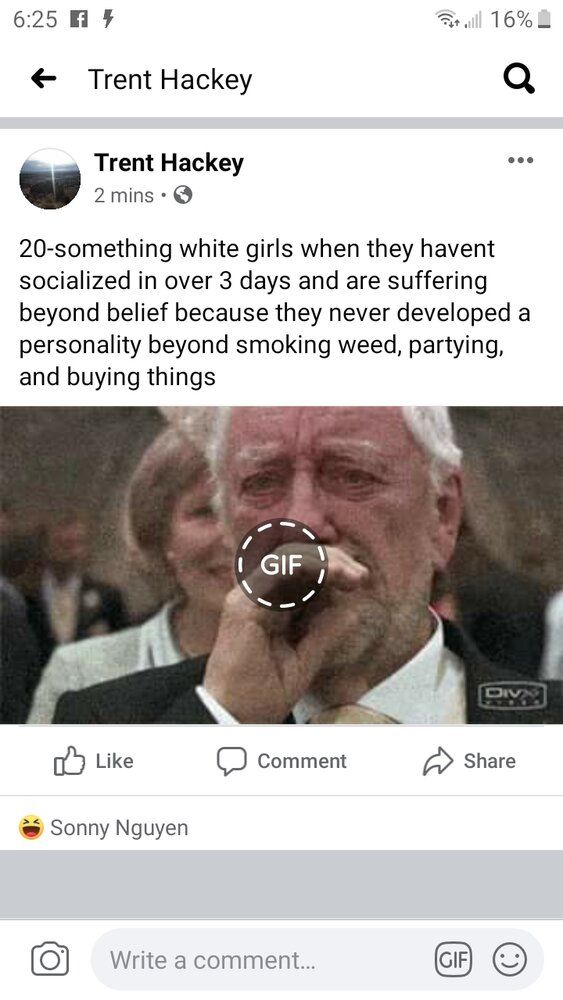Tap the Comment speech bubble icon
The image size is (563, 1000).
pos(231,761)
